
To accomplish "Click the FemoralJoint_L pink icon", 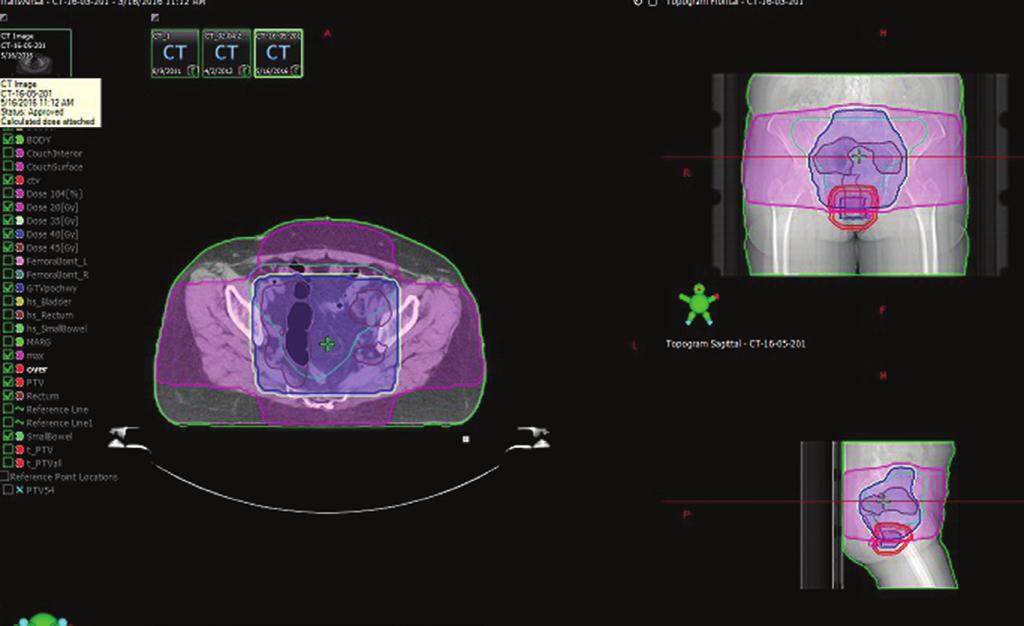I will coord(20,261).
